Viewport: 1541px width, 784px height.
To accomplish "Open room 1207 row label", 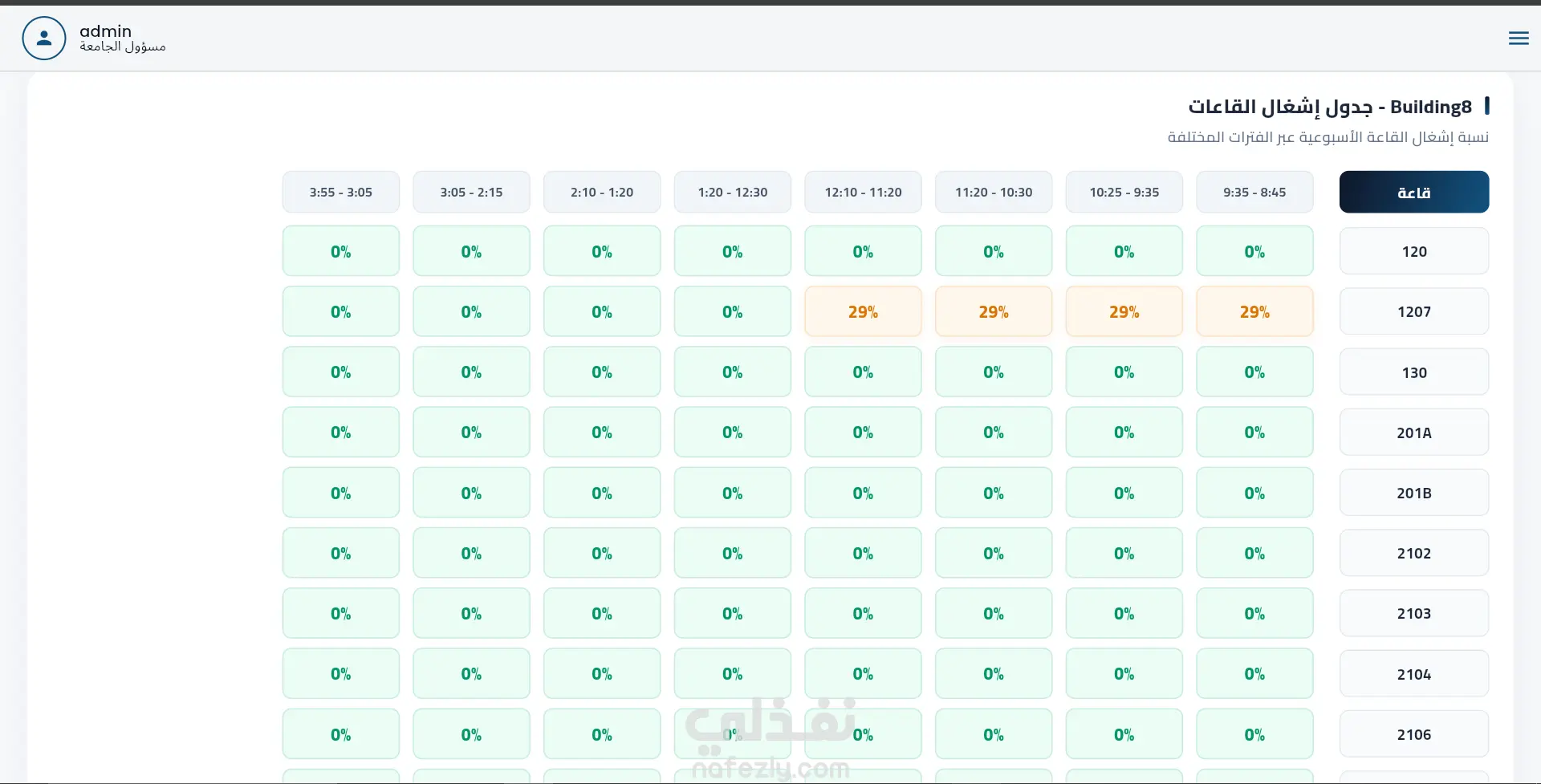I will [1414, 311].
